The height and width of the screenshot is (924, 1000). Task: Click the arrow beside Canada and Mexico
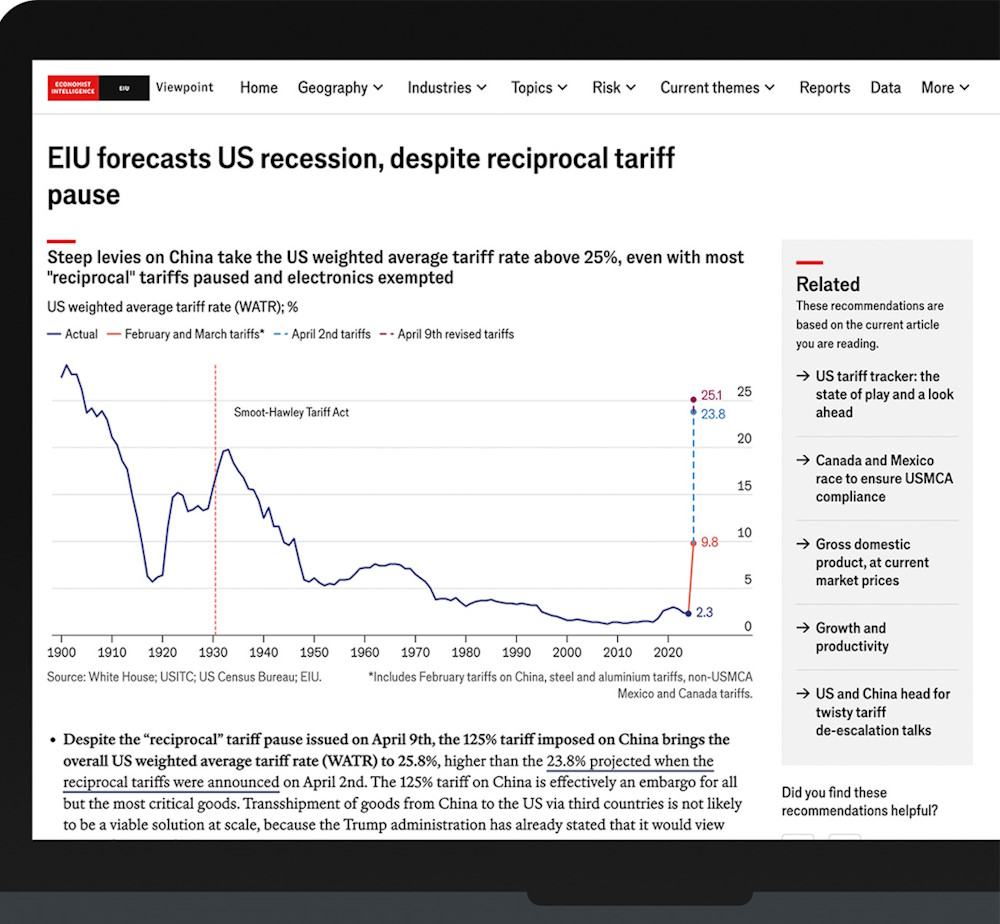(803, 460)
